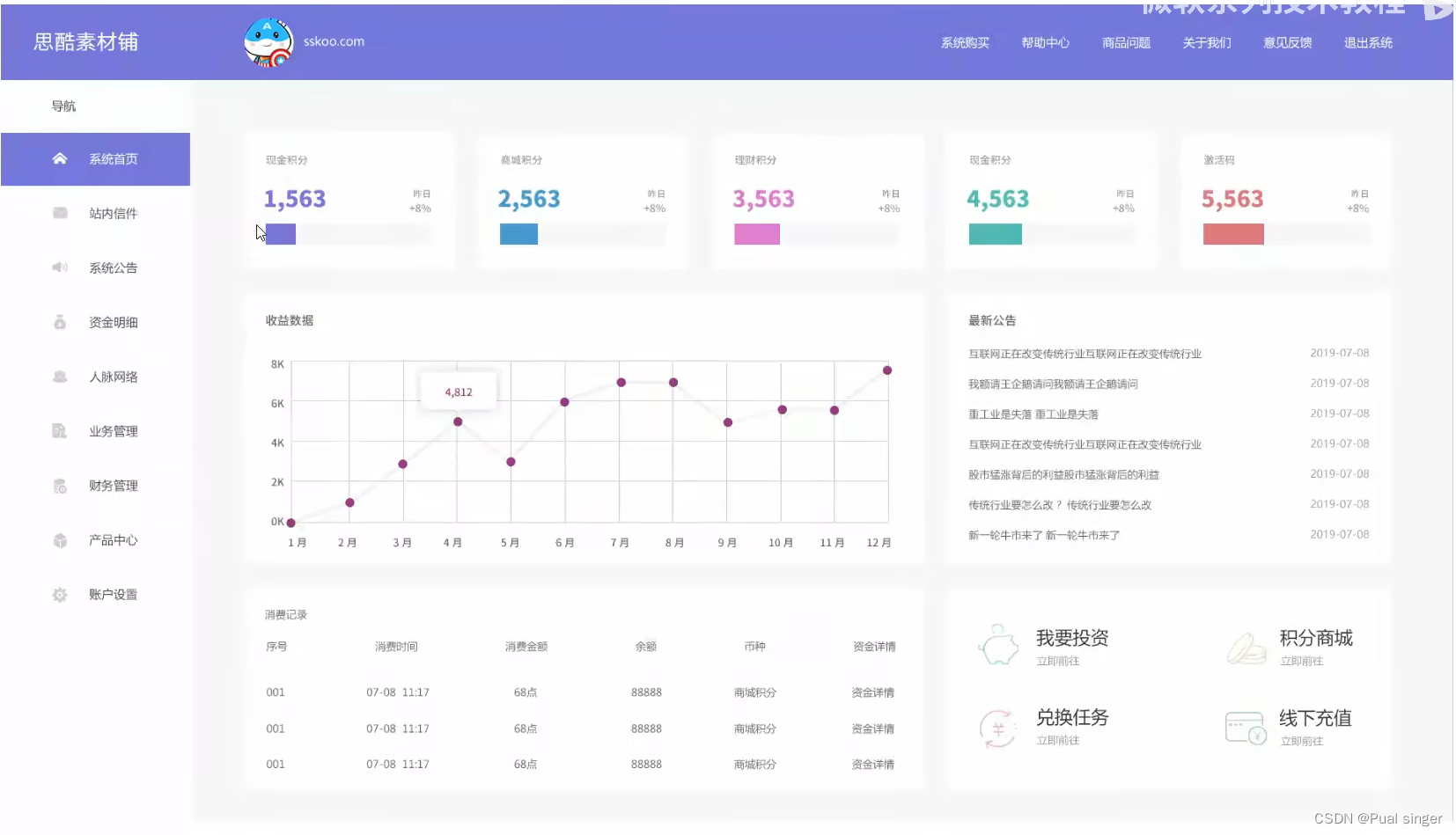Screen dimensions: 1456x835
Task: Open 资金明细 in the sidebar
Action: tap(95, 323)
